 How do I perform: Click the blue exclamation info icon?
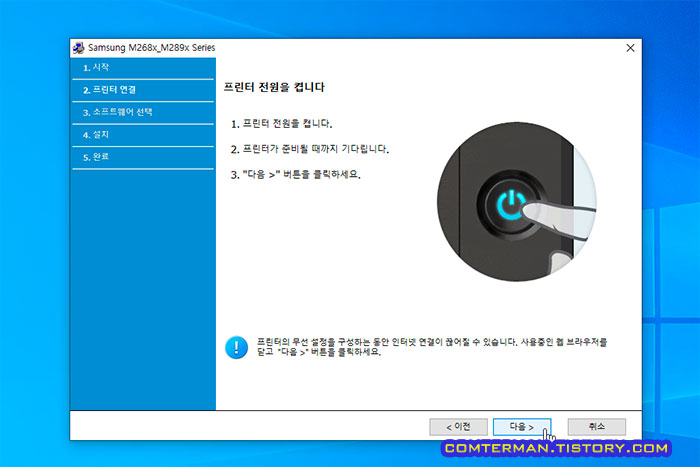(236, 347)
